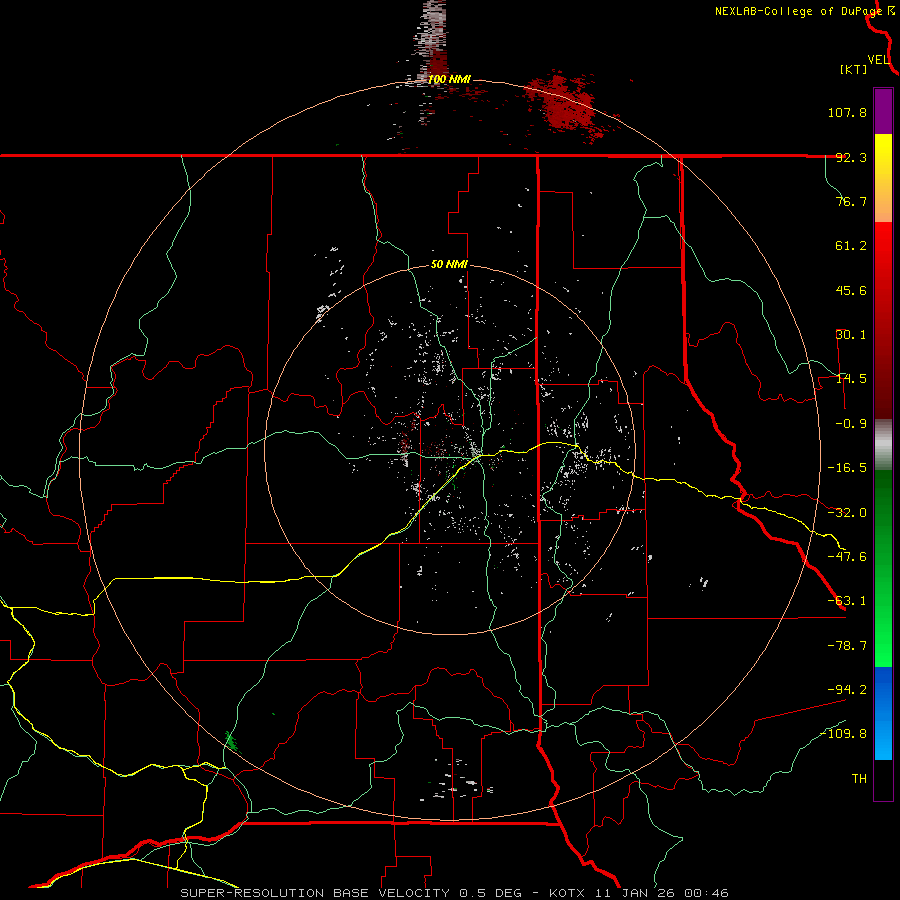Pick the gray zero-velocity segment of color bar
The width and height of the screenshot is (900, 900).
883,445
